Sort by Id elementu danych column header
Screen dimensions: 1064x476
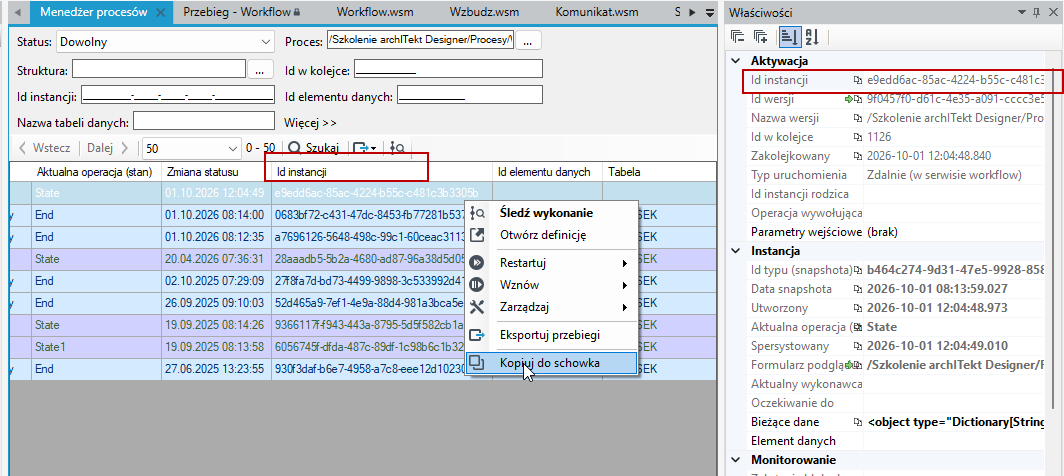pos(548,172)
